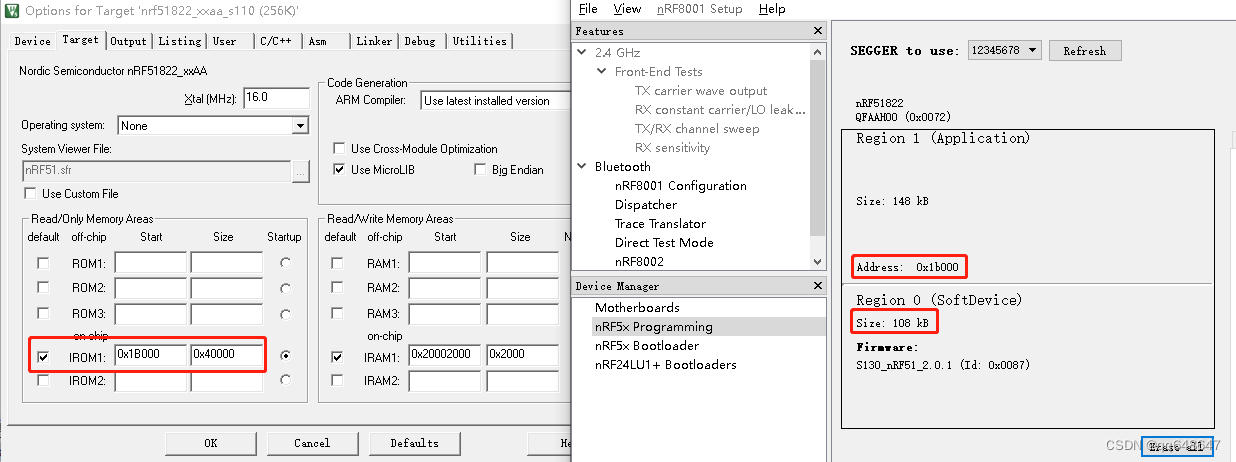Image resolution: width=1236 pixels, height=462 pixels.
Task: Click the Refresh button next to SEGGER
Action: (1085, 51)
